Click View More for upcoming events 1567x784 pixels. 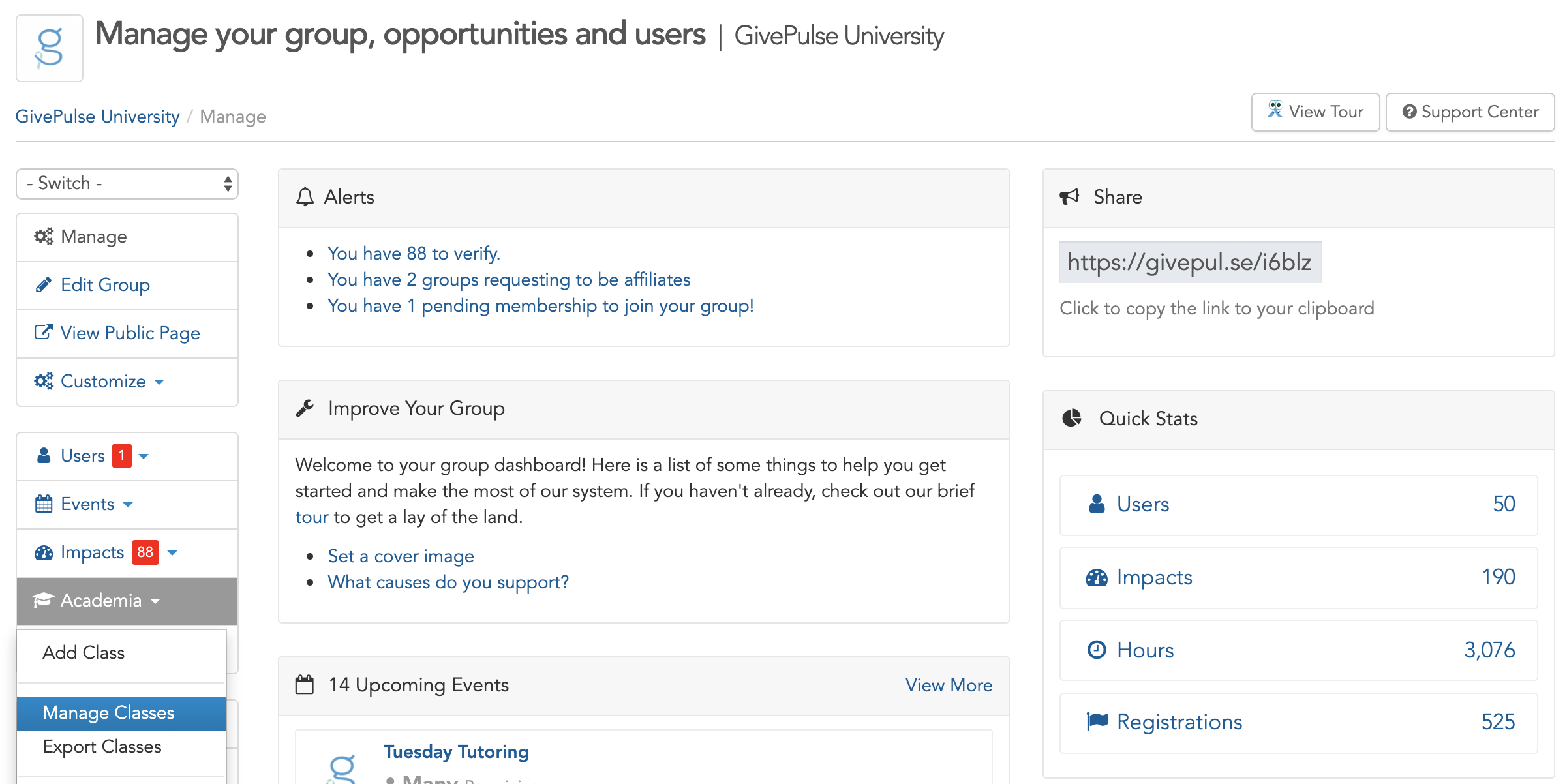[x=949, y=685]
